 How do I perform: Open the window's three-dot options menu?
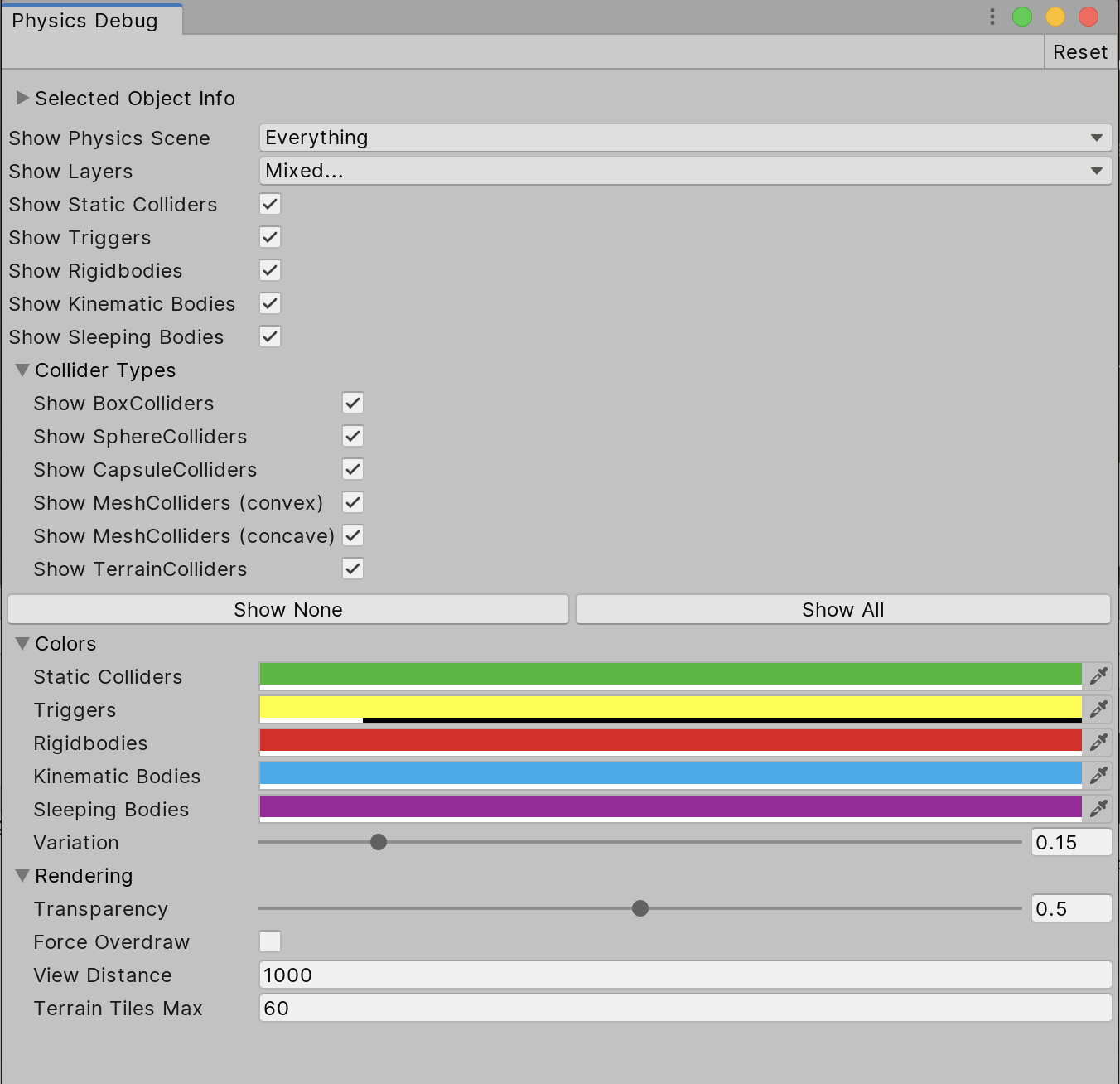[x=992, y=17]
